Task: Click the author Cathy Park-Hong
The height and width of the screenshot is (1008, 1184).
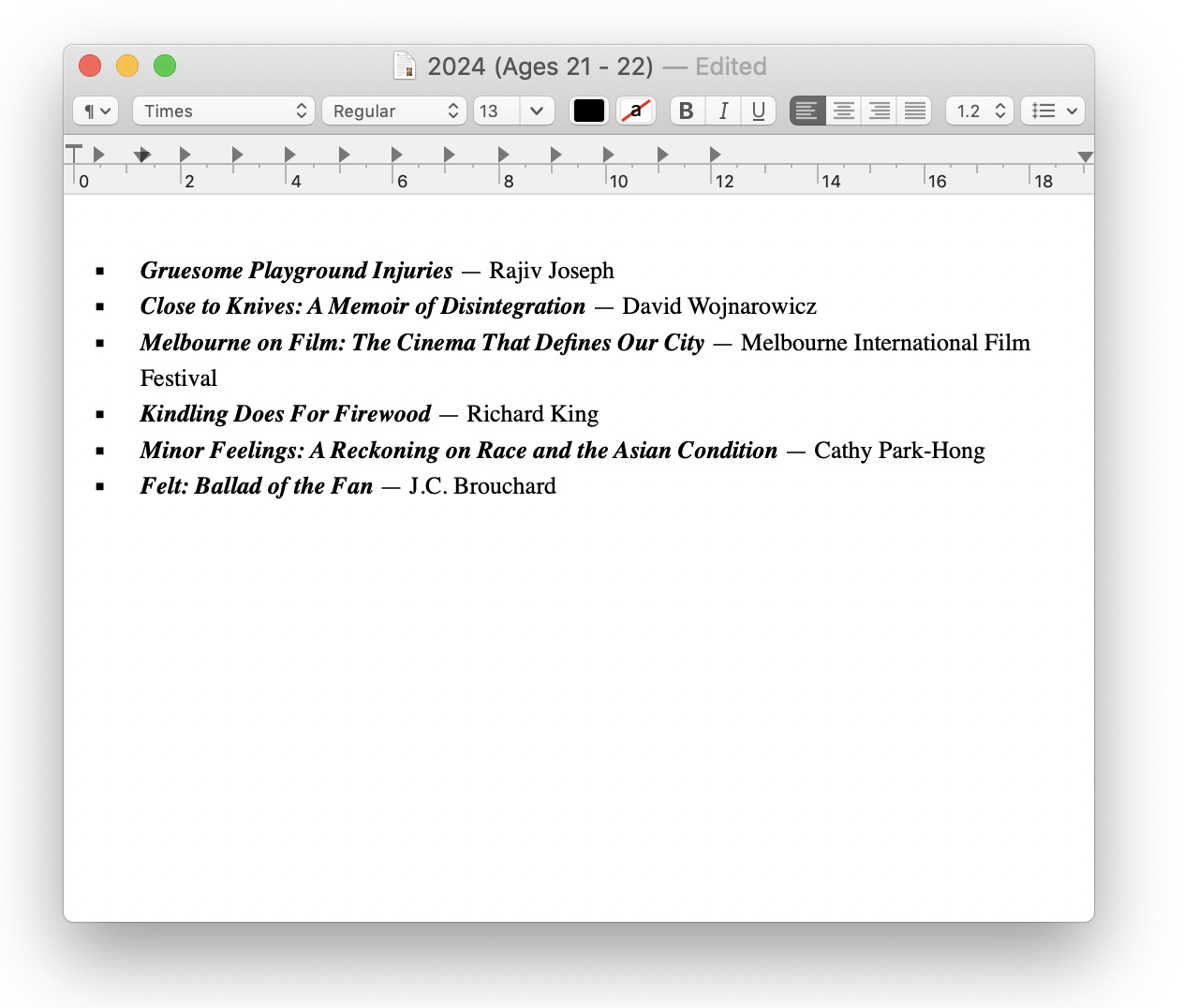Action: click(x=899, y=451)
